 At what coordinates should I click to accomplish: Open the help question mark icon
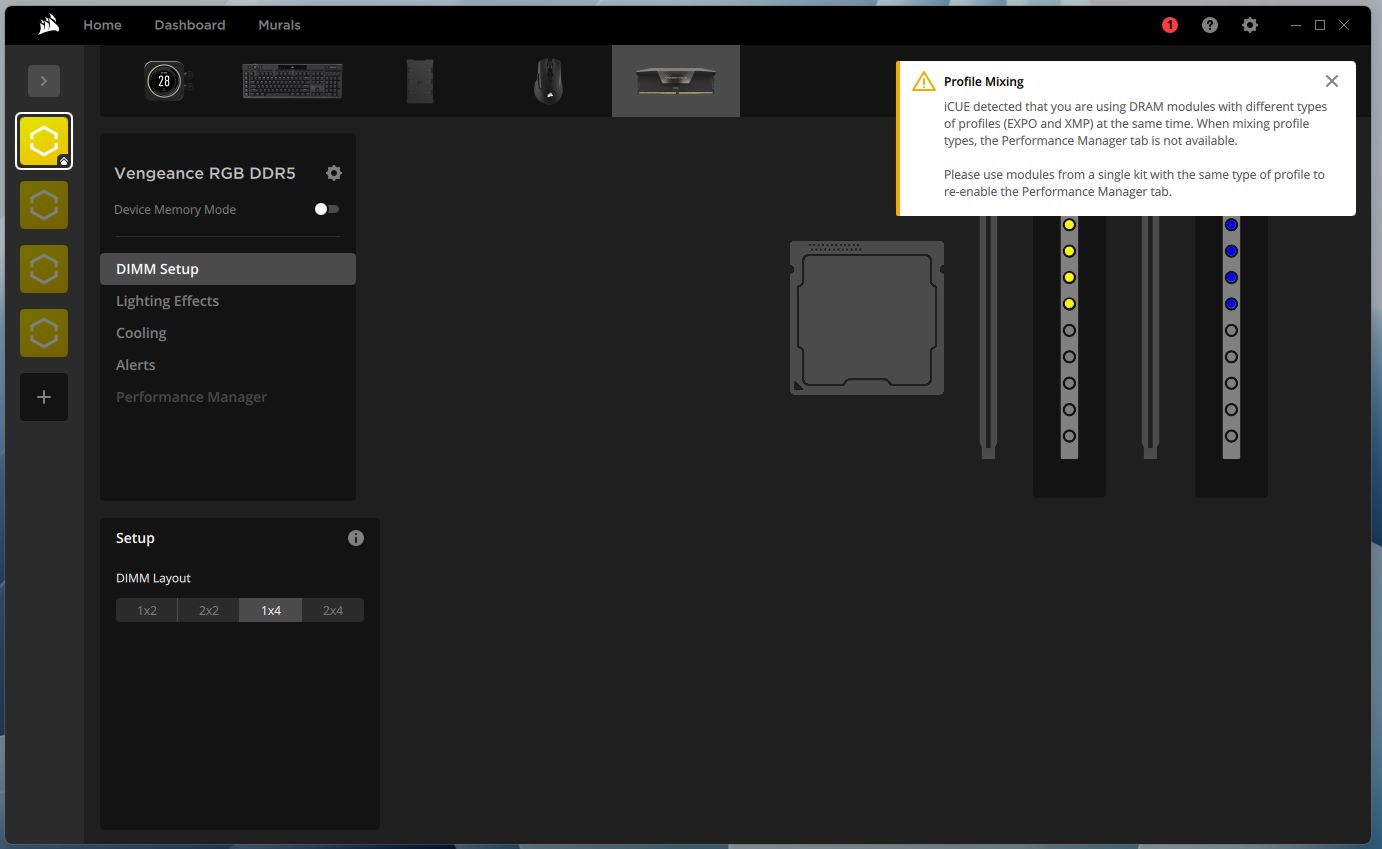pyautogui.click(x=1210, y=25)
